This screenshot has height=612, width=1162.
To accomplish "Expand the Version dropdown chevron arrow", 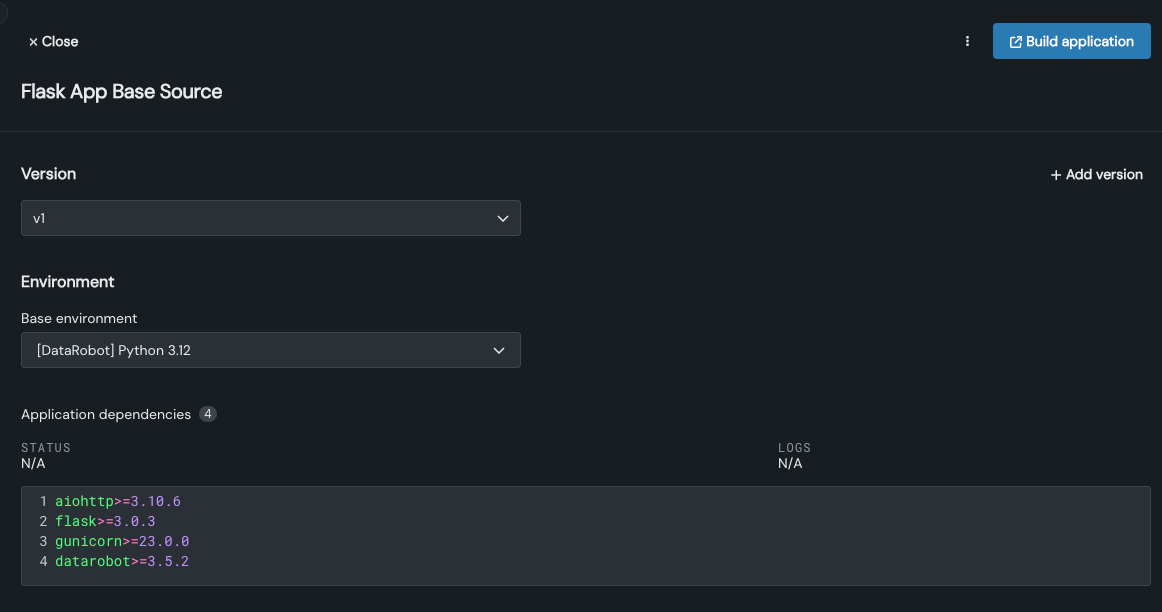I will 503,218.
